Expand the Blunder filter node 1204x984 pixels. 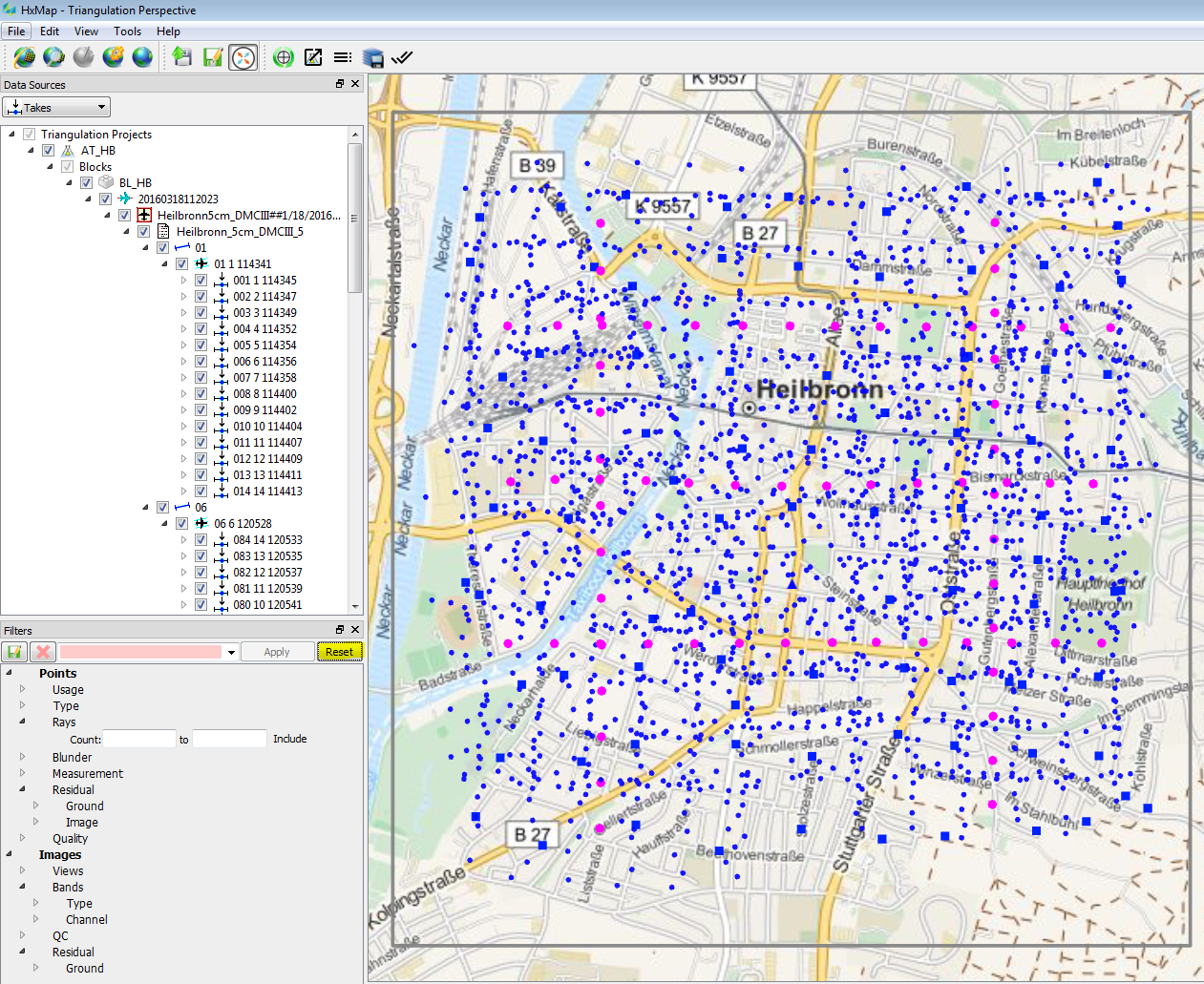pos(23,757)
